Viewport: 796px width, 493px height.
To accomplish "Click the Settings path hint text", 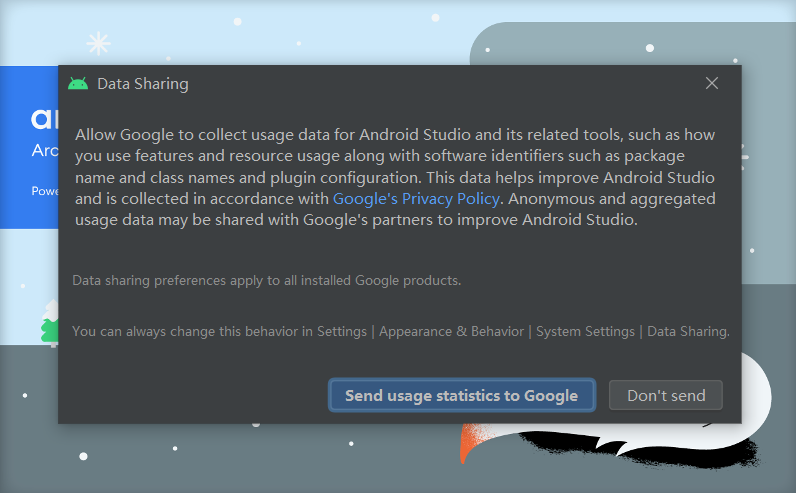I will pos(401,331).
